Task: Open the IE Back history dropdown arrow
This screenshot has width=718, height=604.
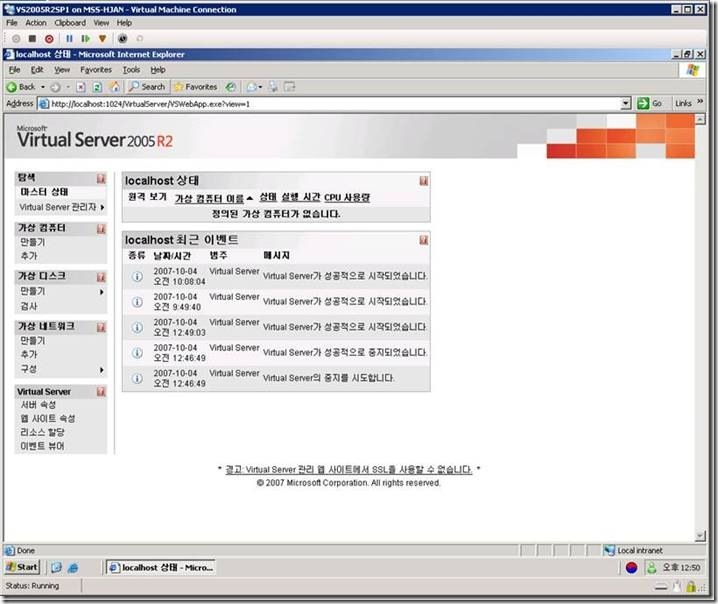Action: coord(43,87)
